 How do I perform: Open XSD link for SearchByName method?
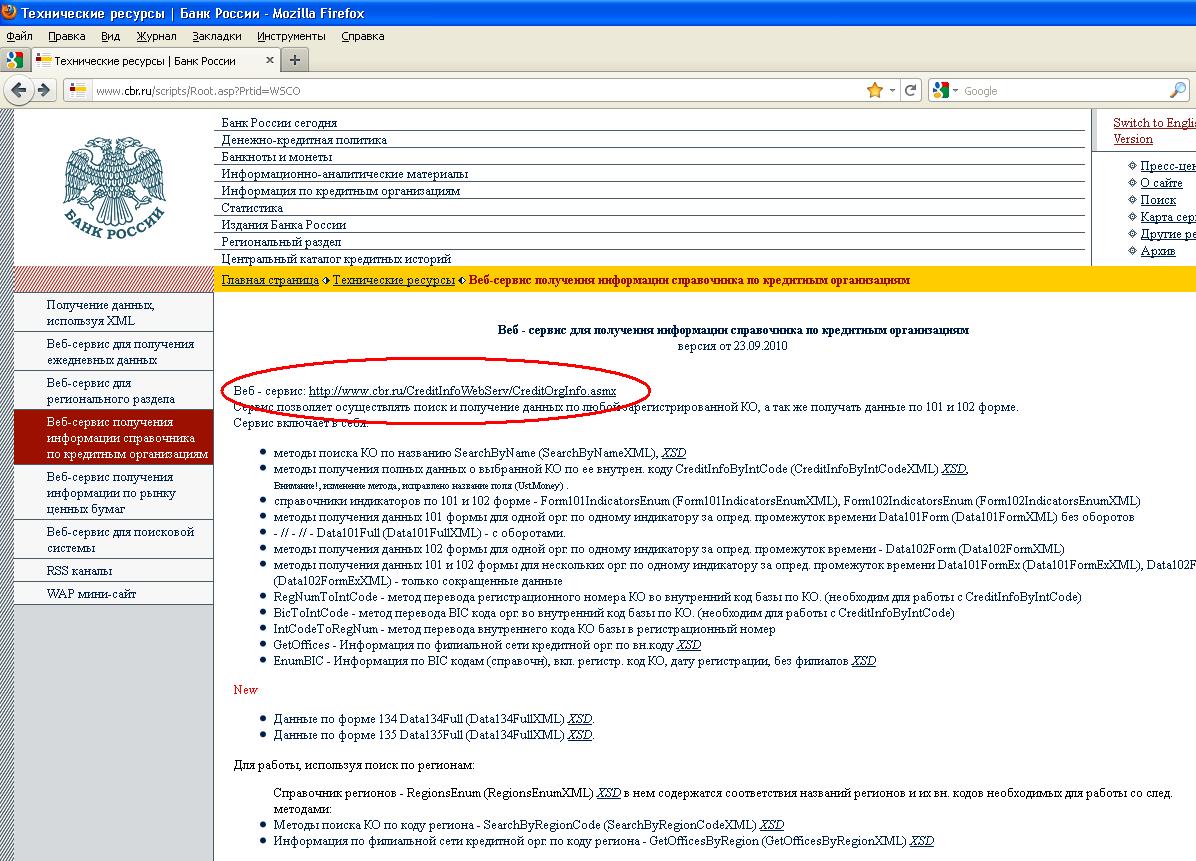point(674,452)
